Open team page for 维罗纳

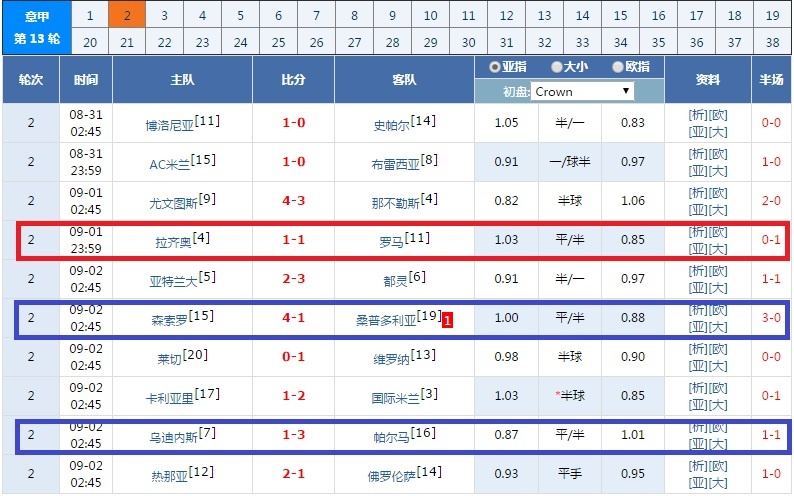click(391, 359)
